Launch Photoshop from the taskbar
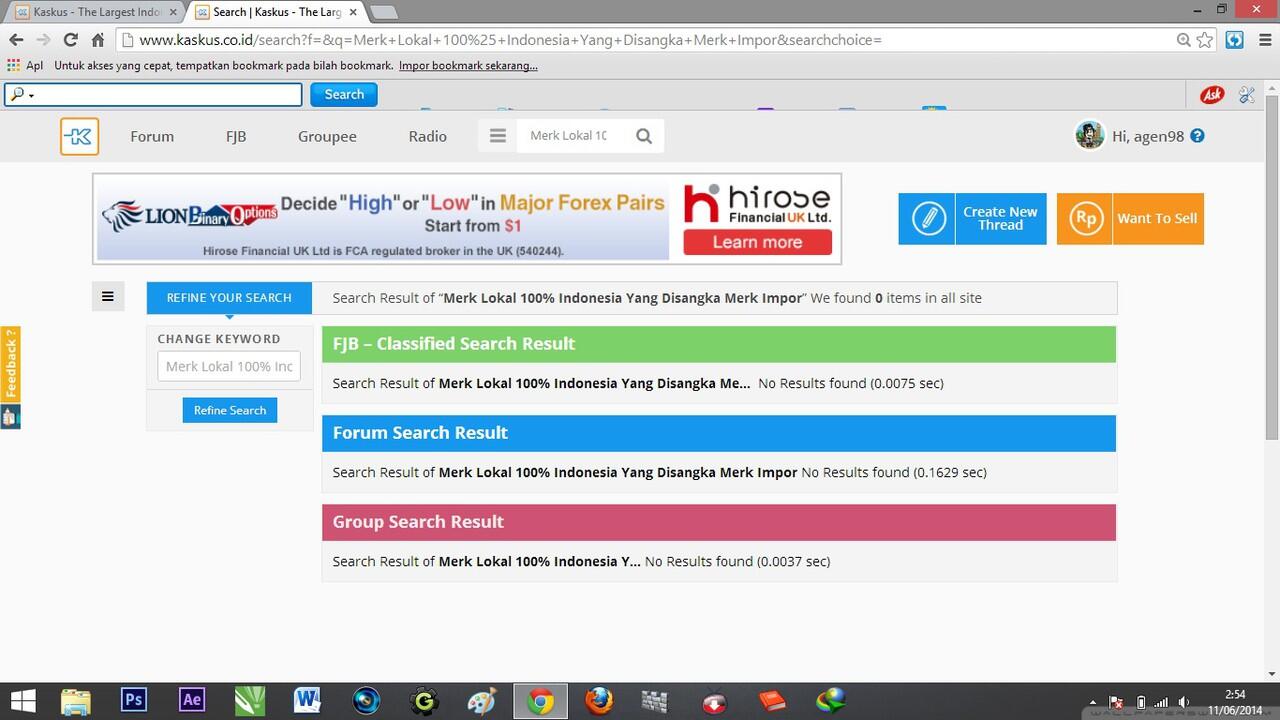1280x720 pixels. click(134, 701)
